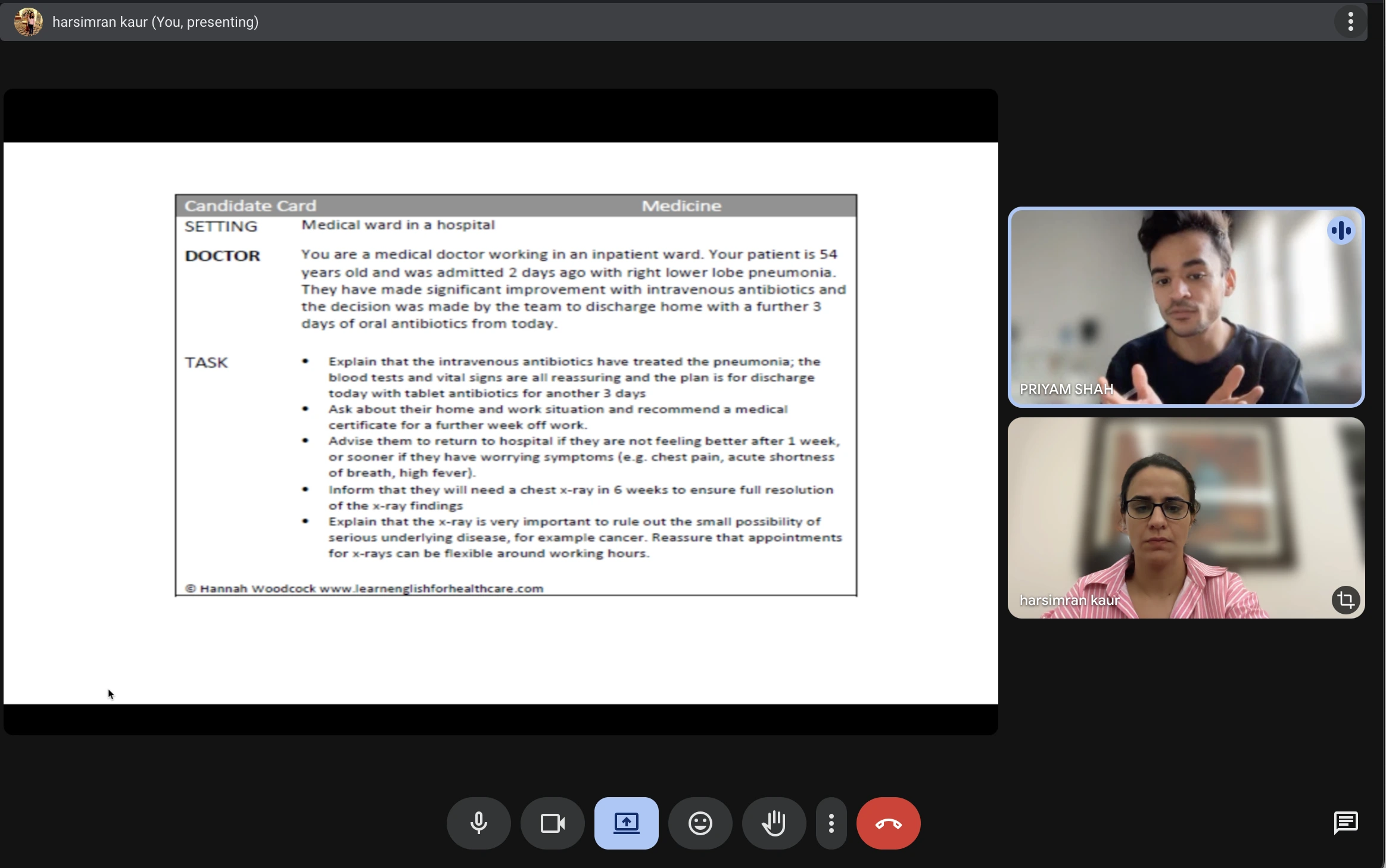Viewport: 1386px width, 868px height.
Task: Click the highlighted present screen button
Action: [x=626, y=823]
